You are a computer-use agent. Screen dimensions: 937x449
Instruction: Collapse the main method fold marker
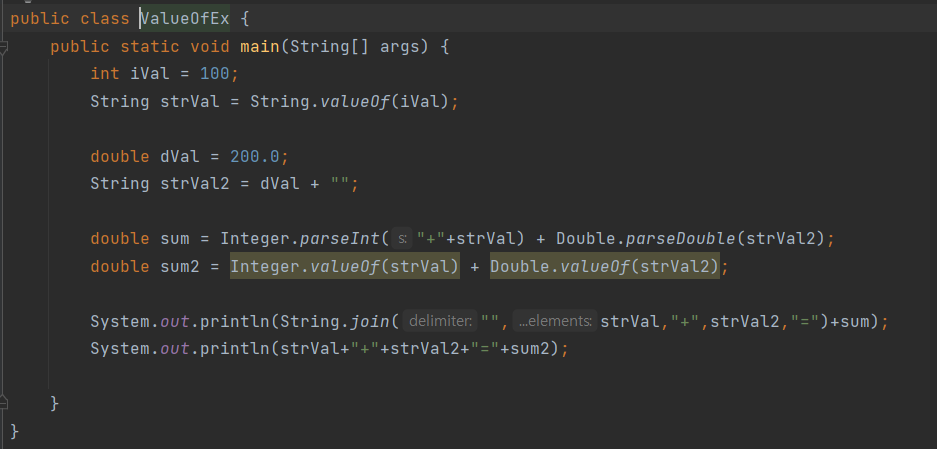tap(3, 47)
